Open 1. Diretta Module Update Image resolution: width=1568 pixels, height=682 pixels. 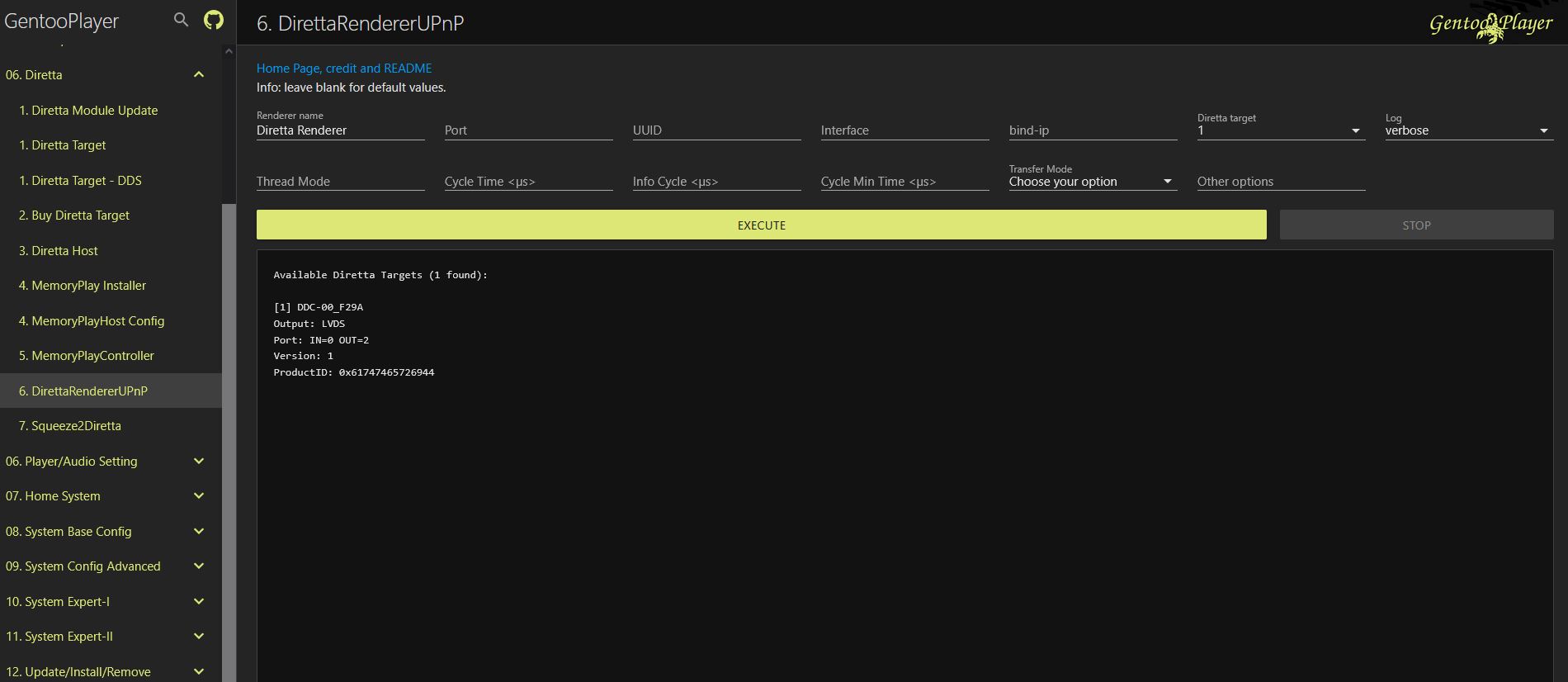pos(111,111)
